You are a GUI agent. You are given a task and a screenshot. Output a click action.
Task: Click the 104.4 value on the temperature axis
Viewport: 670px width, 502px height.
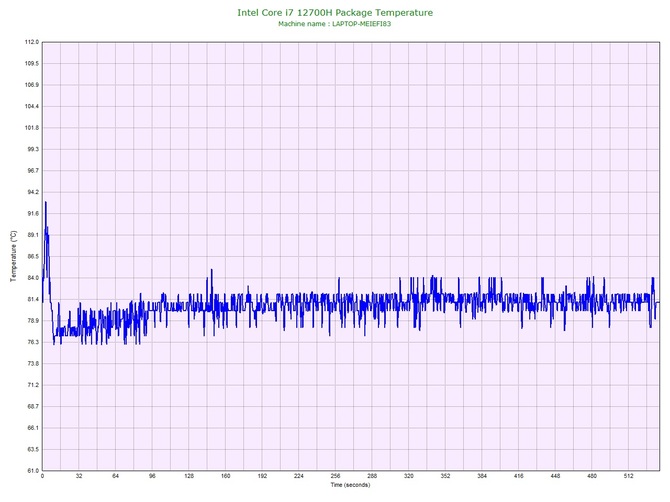click(32, 106)
